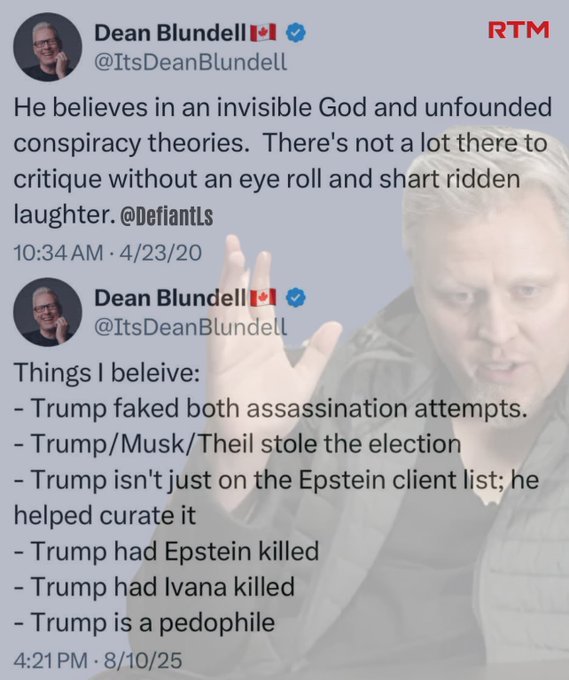
Task: Click the top @ItsDeanBlundell handle
Action: coord(190,62)
